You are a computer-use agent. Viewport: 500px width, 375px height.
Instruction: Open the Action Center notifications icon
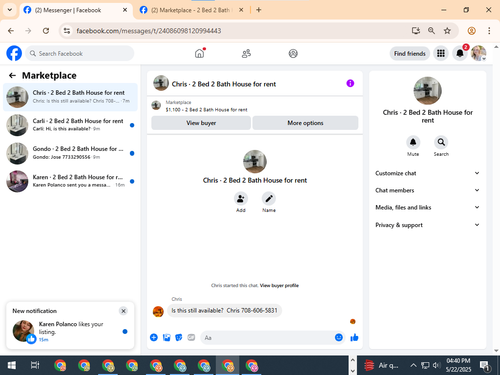click(x=484, y=366)
